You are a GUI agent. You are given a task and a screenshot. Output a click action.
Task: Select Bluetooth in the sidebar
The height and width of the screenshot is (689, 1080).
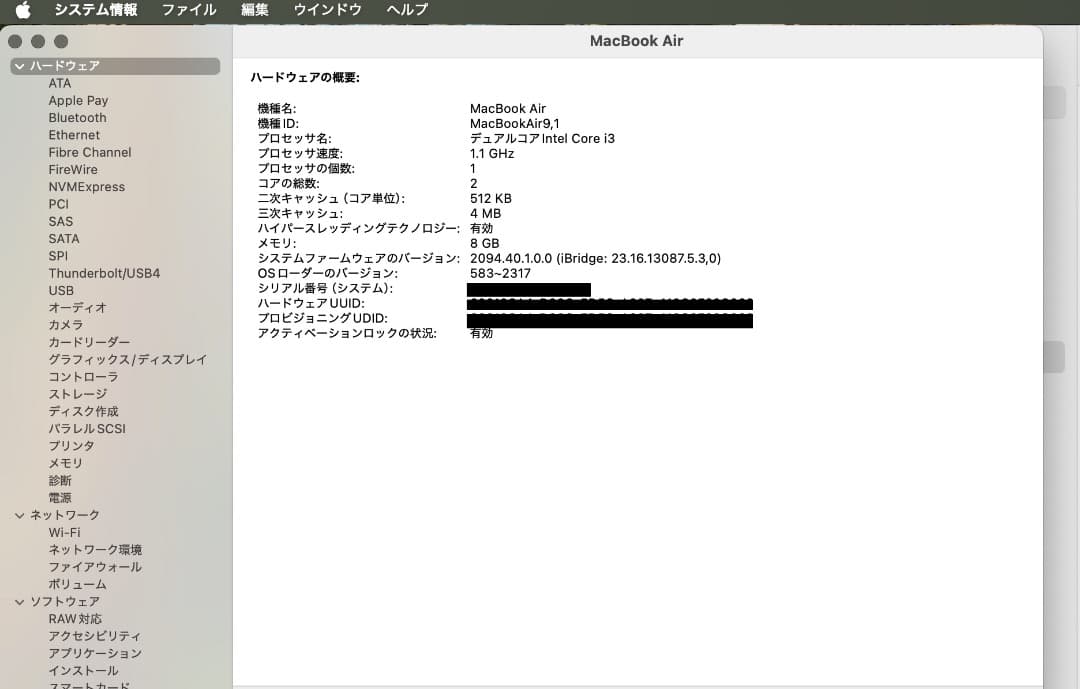[77, 117]
